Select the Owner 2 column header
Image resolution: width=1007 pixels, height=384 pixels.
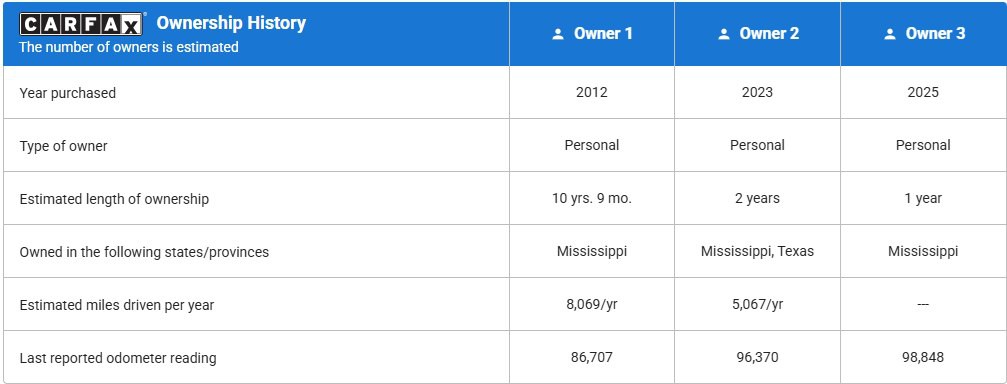coord(757,33)
